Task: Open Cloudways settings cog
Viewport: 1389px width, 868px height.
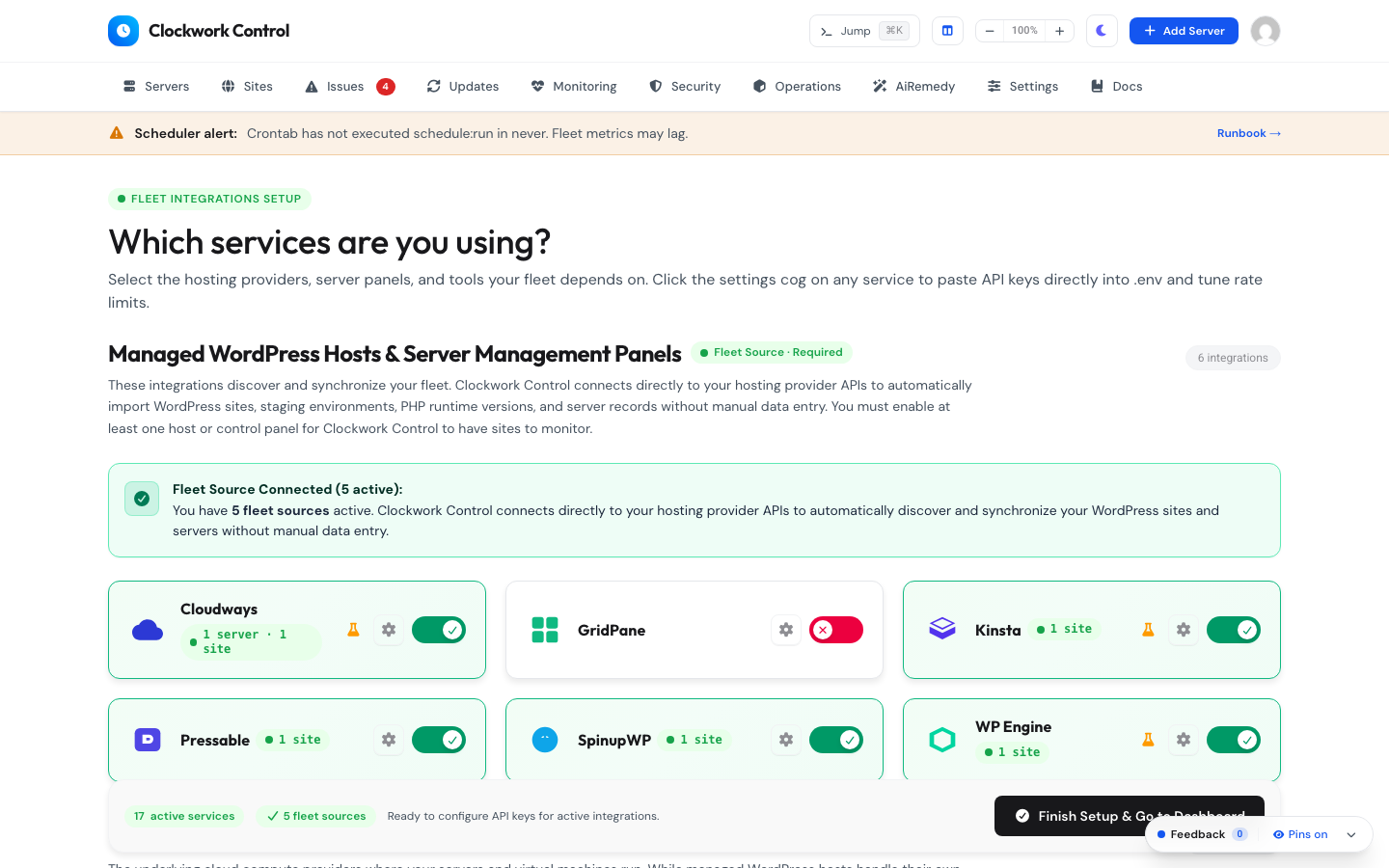Action: [389, 630]
